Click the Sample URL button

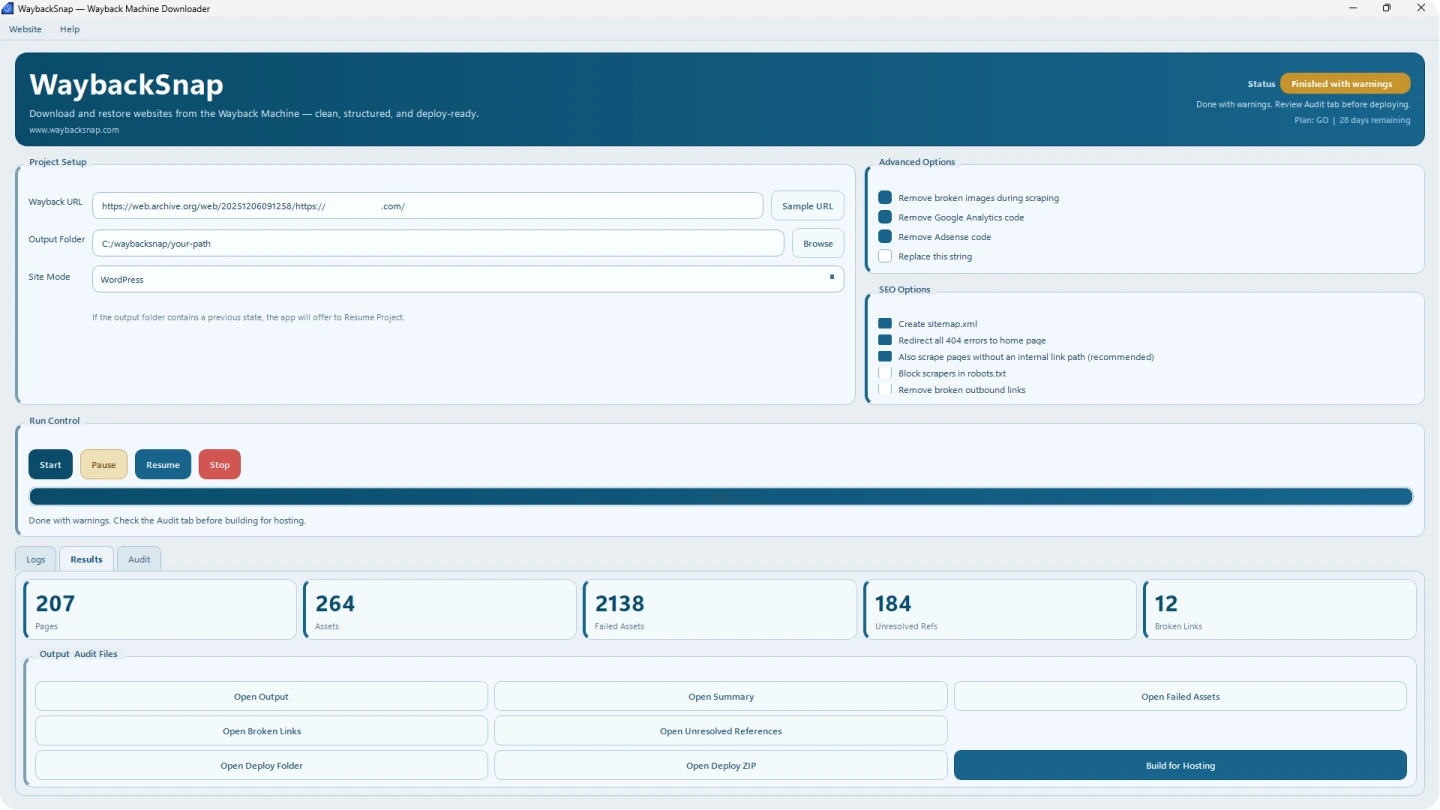pyautogui.click(x=808, y=206)
